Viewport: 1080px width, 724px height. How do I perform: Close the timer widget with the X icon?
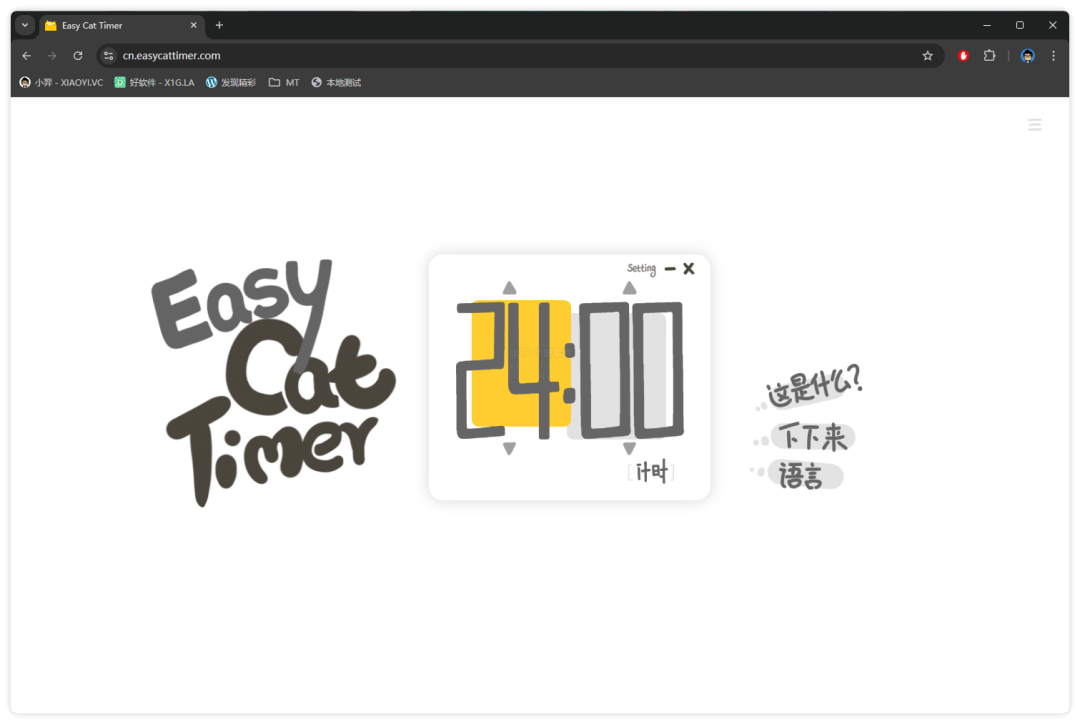click(x=689, y=269)
